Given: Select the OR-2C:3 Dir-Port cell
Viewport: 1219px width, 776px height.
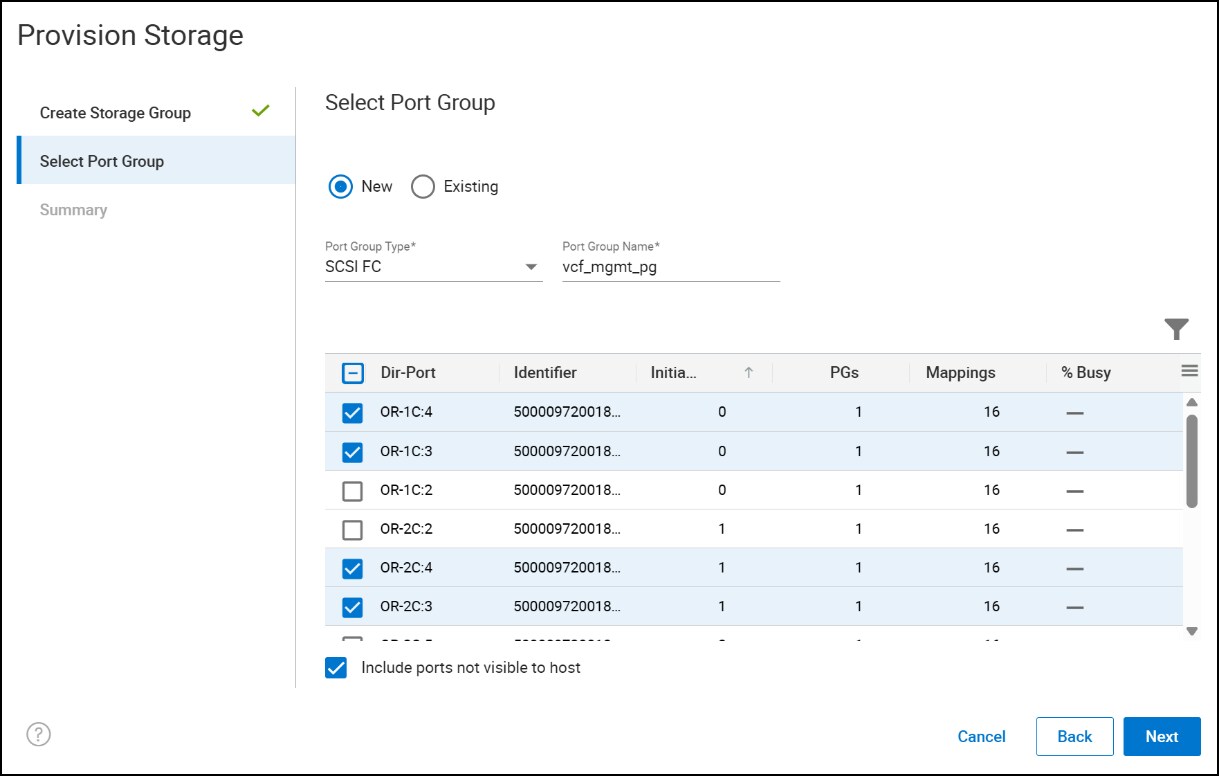Looking at the screenshot, I should pos(406,606).
